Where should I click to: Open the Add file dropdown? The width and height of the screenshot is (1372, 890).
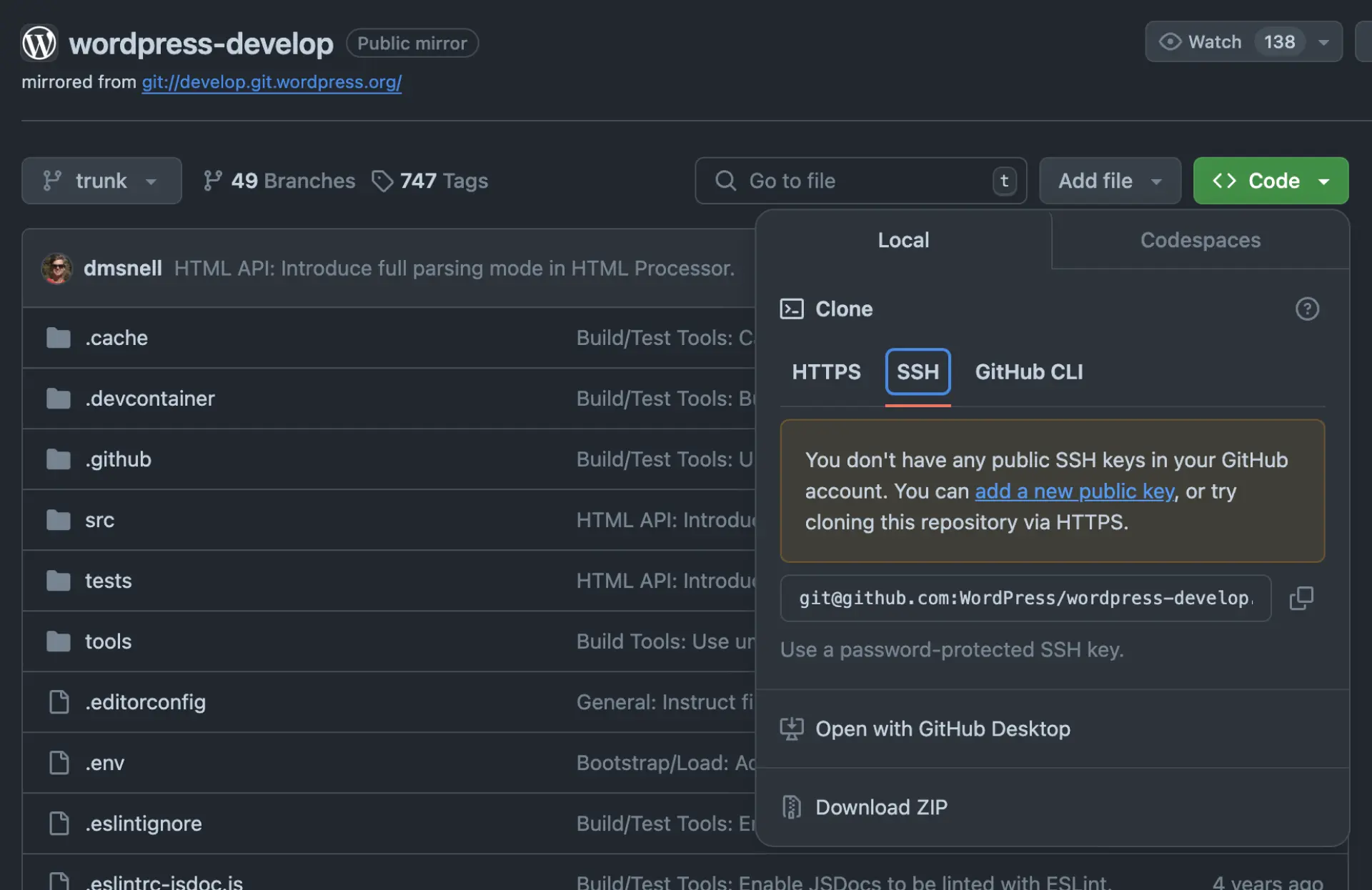[x=1109, y=181]
